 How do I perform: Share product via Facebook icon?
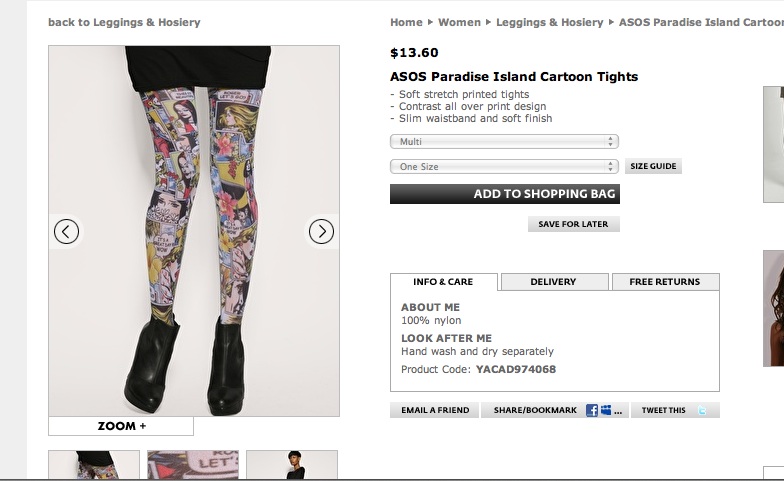(x=592, y=410)
